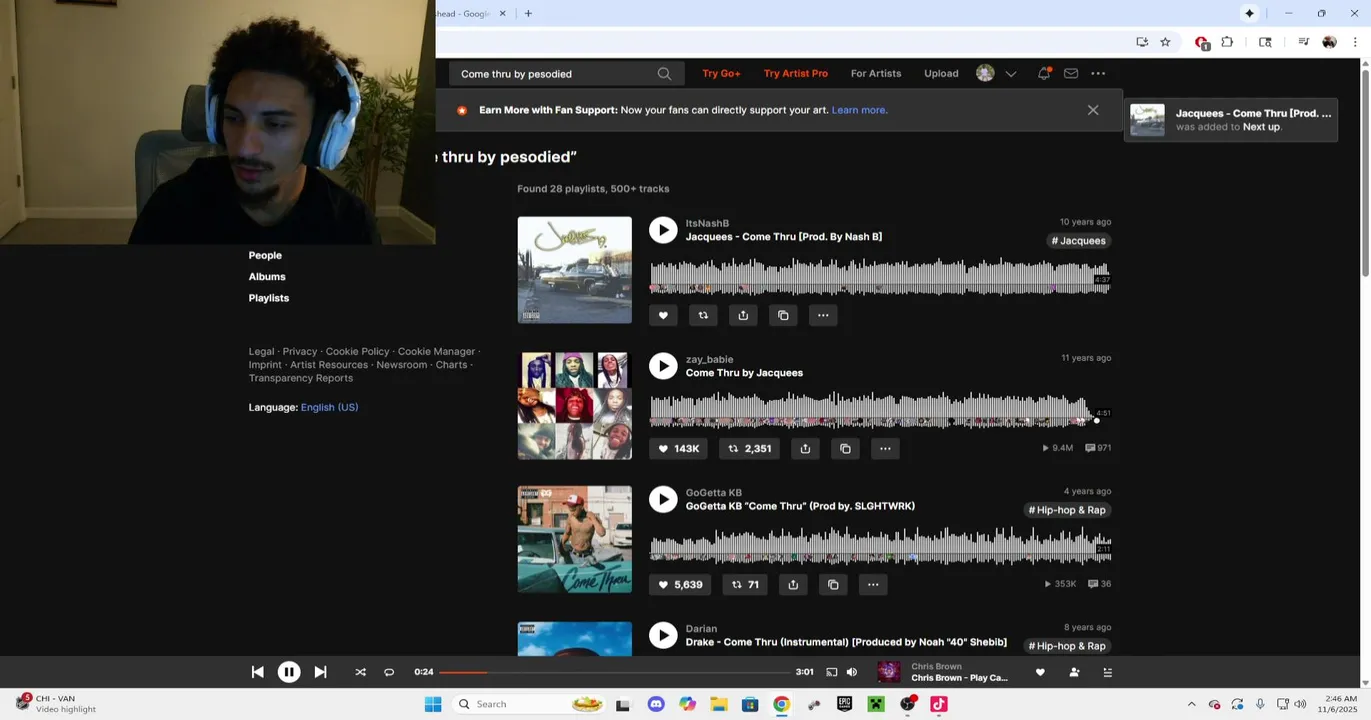The width and height of the screenshot is (1371, 720).
Task: Follow the Learn more link in banner
Action: [x=859, y=110]
